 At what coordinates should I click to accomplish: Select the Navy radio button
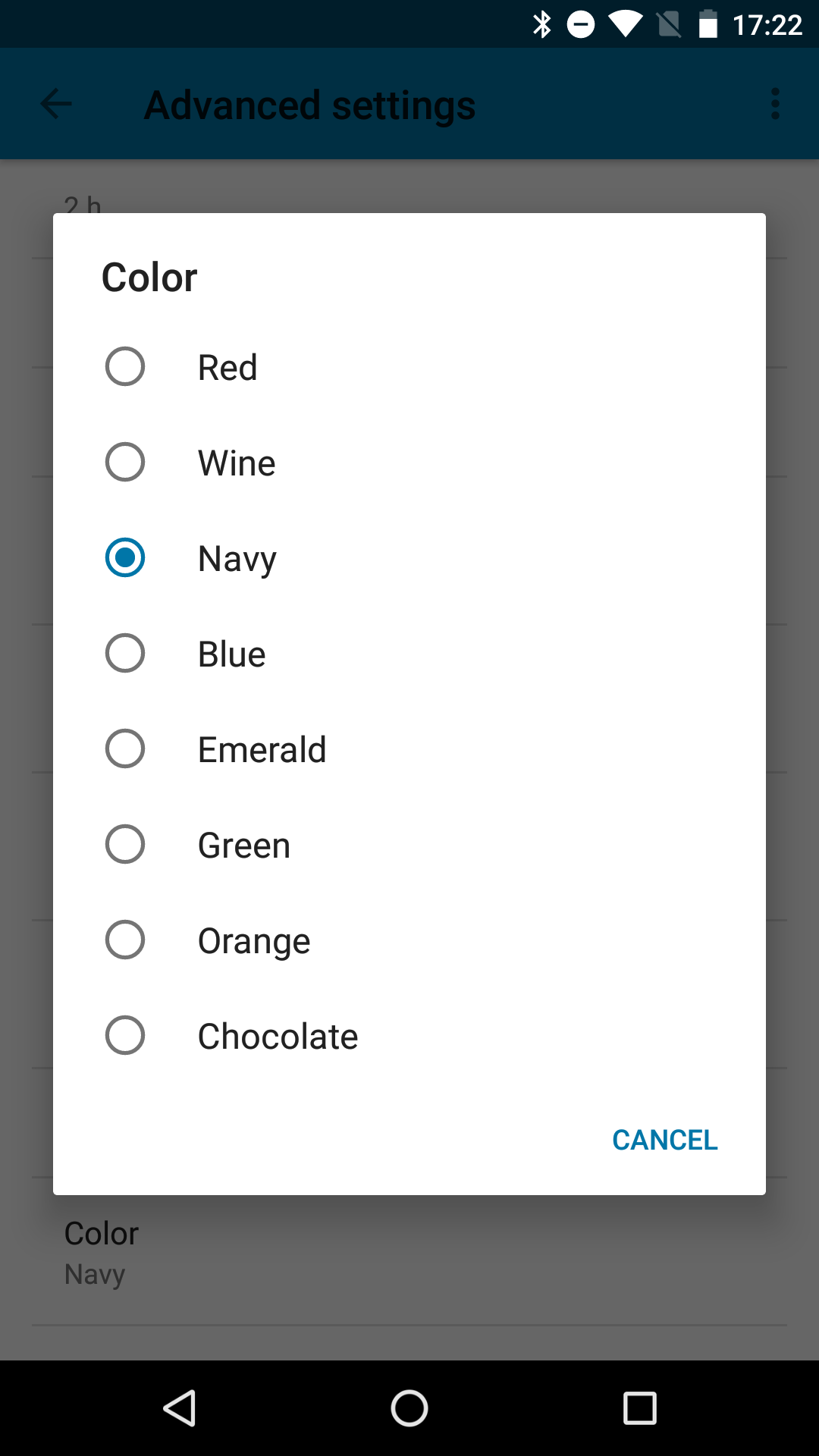[125, 558]
